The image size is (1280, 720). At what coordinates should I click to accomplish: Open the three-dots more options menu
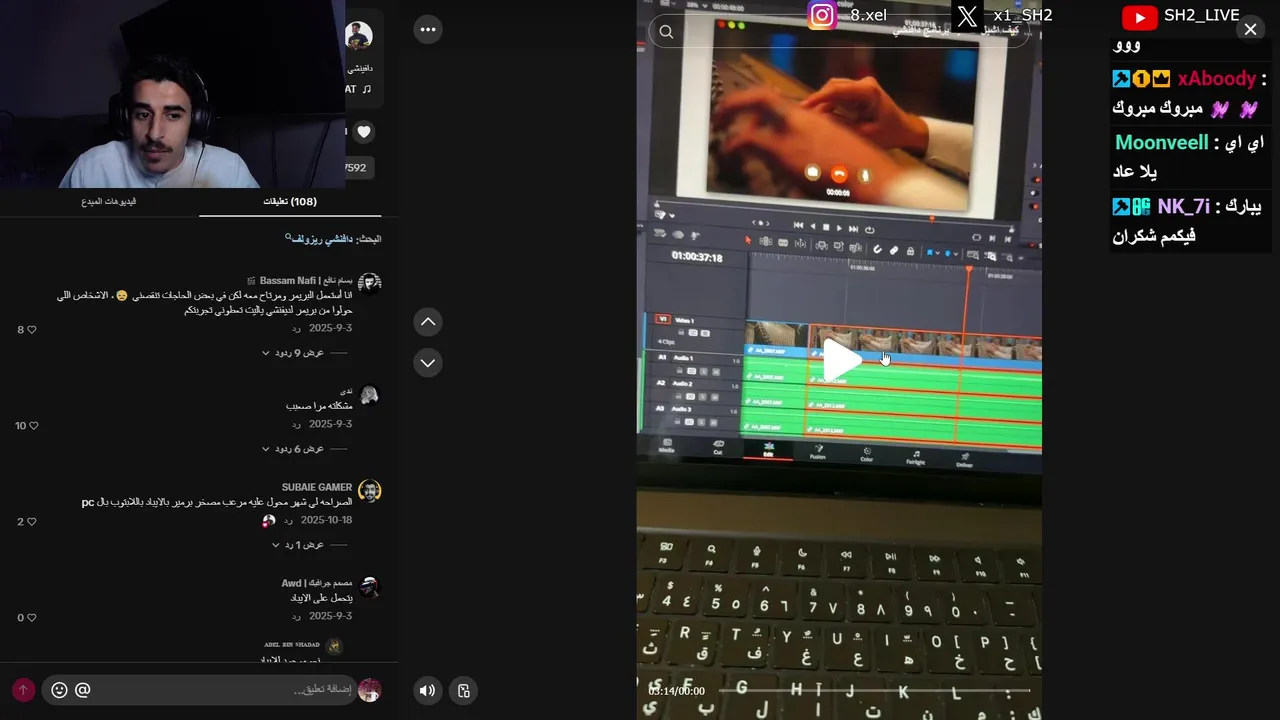tap(428, 30)
